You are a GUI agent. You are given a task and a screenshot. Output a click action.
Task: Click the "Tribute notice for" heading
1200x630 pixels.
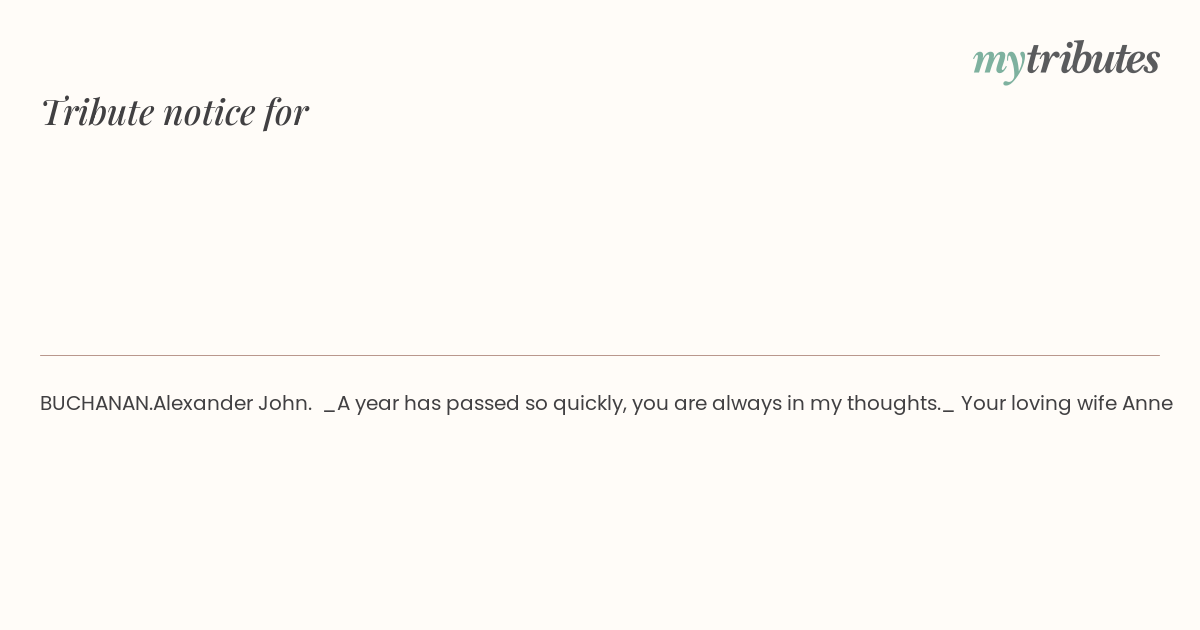tap(174, 111)
